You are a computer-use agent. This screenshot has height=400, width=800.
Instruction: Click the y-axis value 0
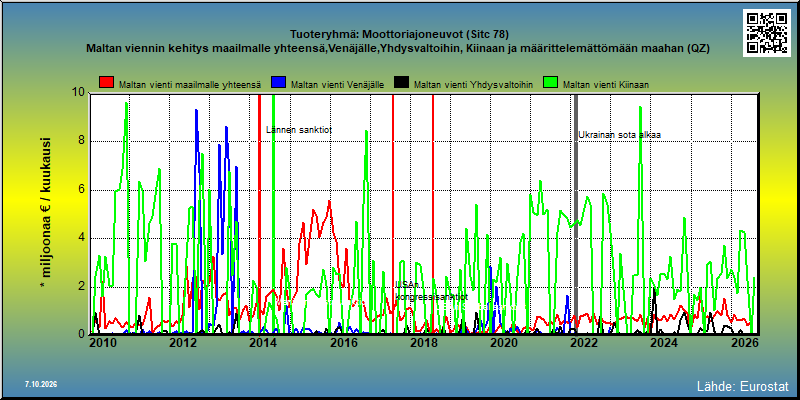82,334
